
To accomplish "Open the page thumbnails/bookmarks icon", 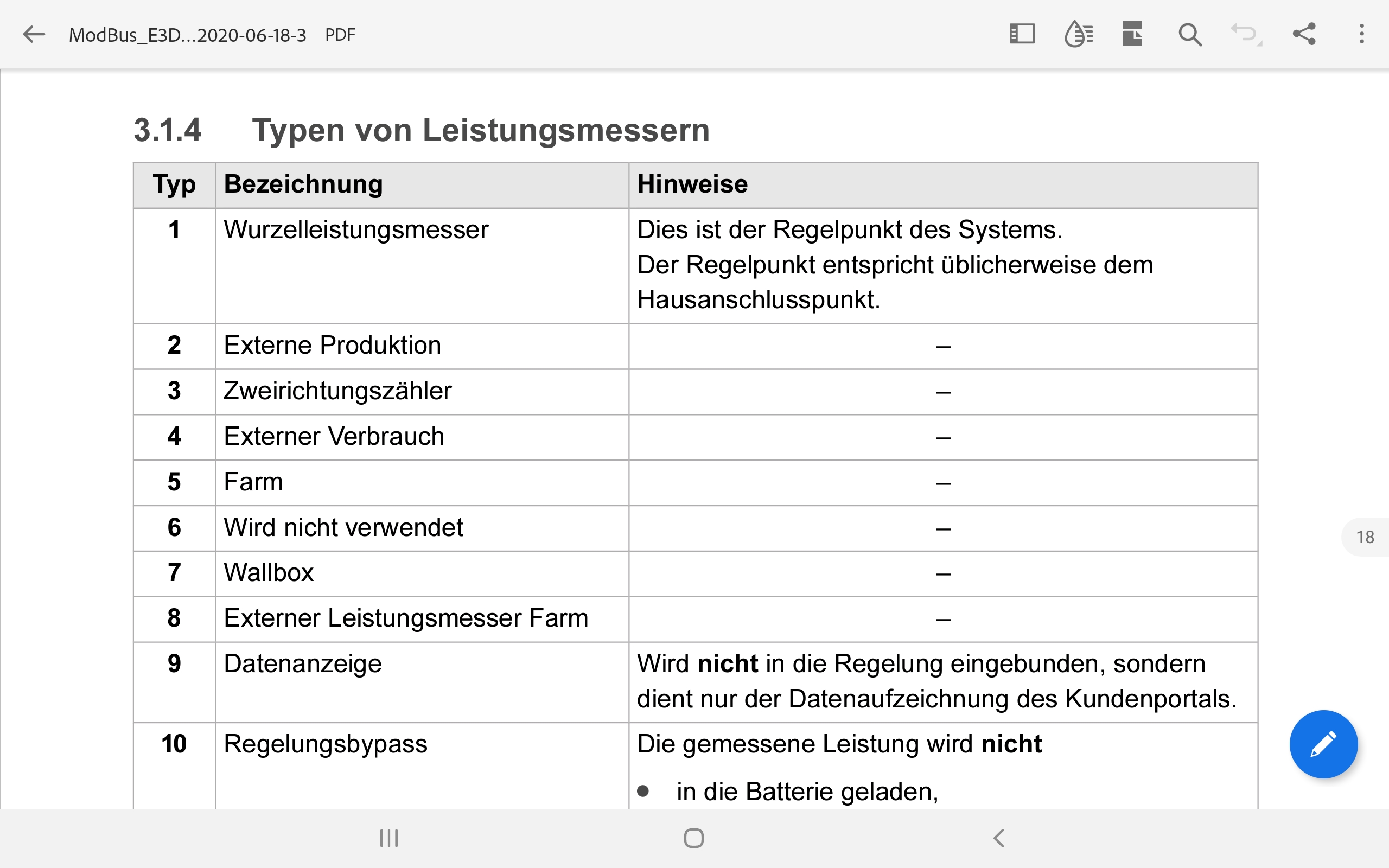I will 1132,34.
